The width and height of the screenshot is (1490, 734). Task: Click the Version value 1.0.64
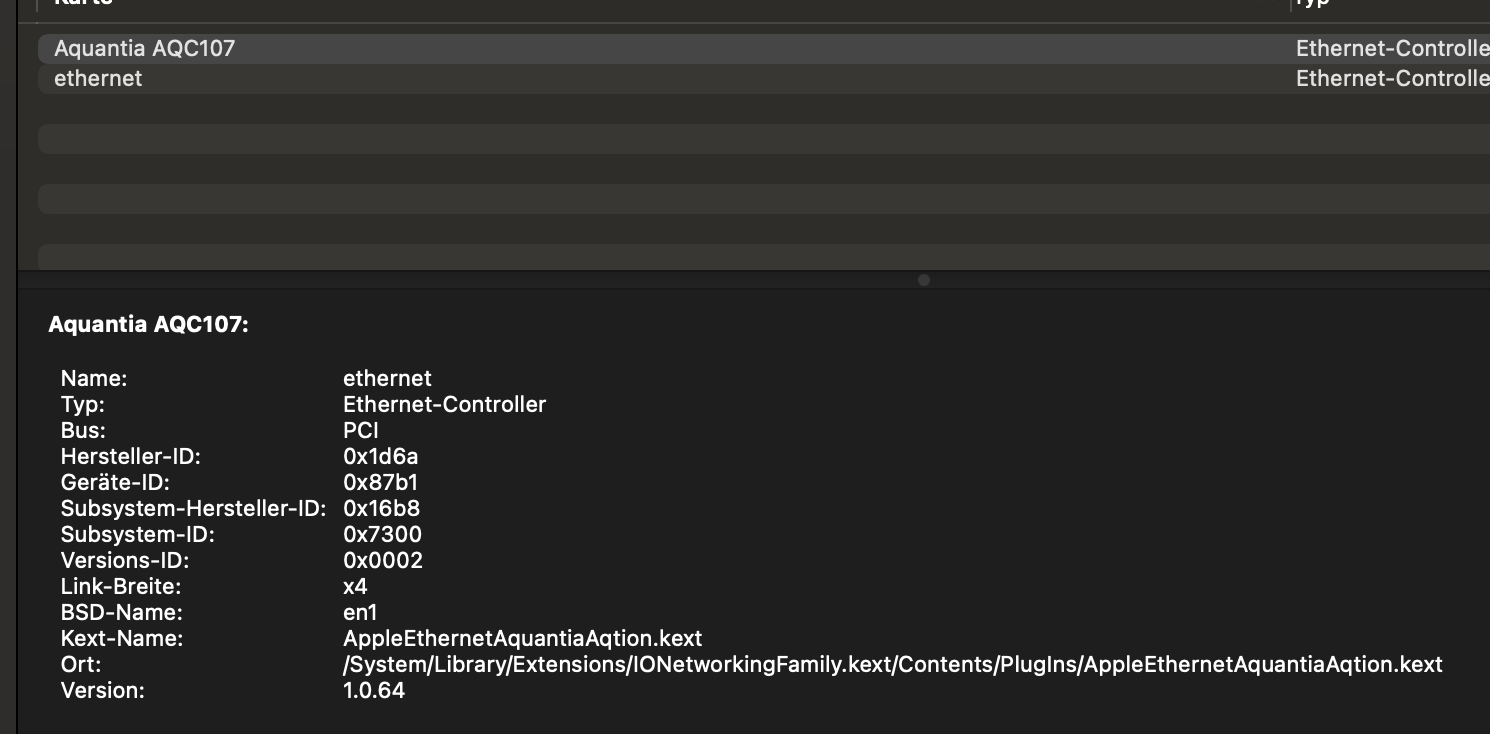pos(374,690)
